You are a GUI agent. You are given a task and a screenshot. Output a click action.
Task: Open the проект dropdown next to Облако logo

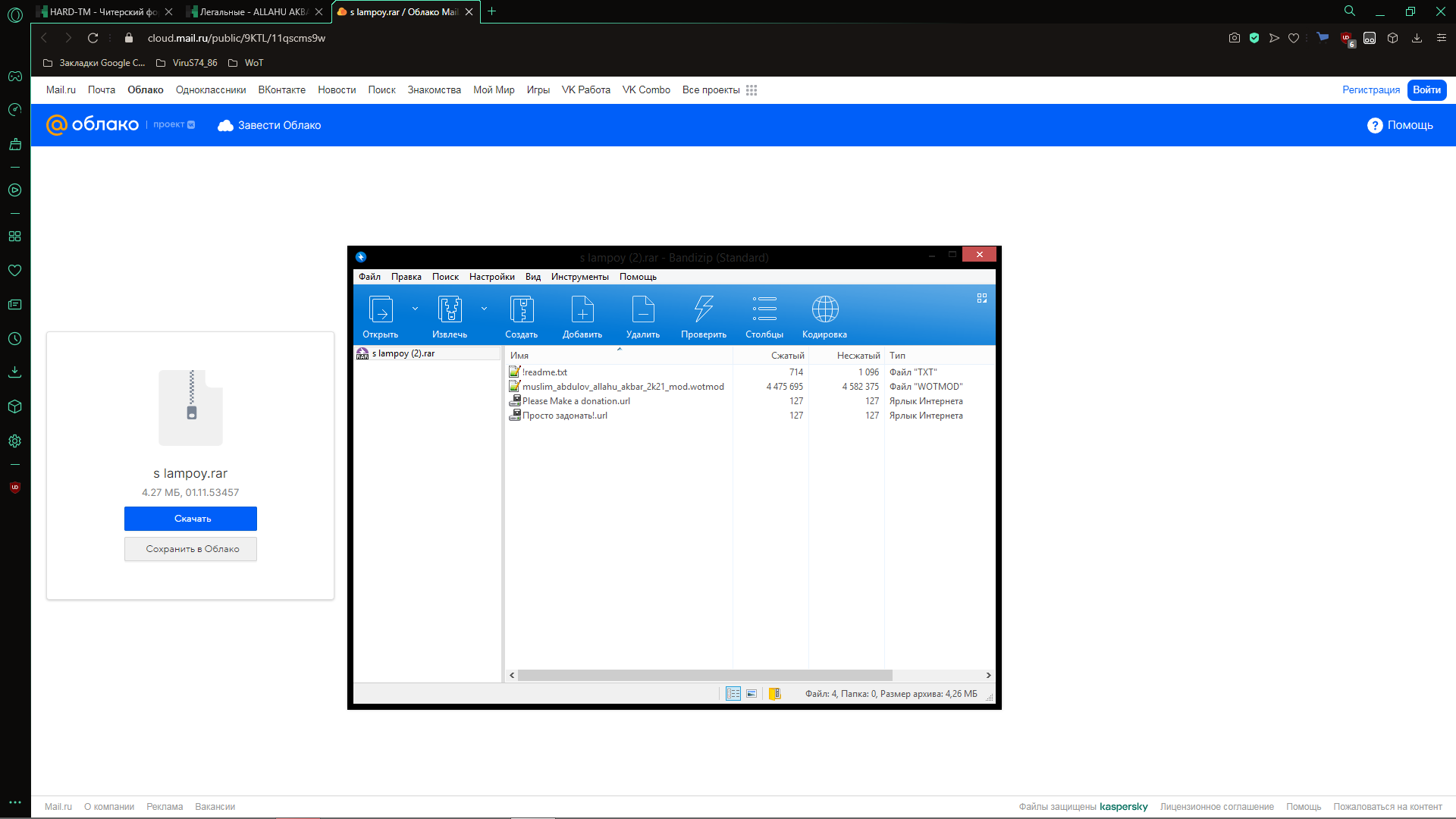[174, 124]
